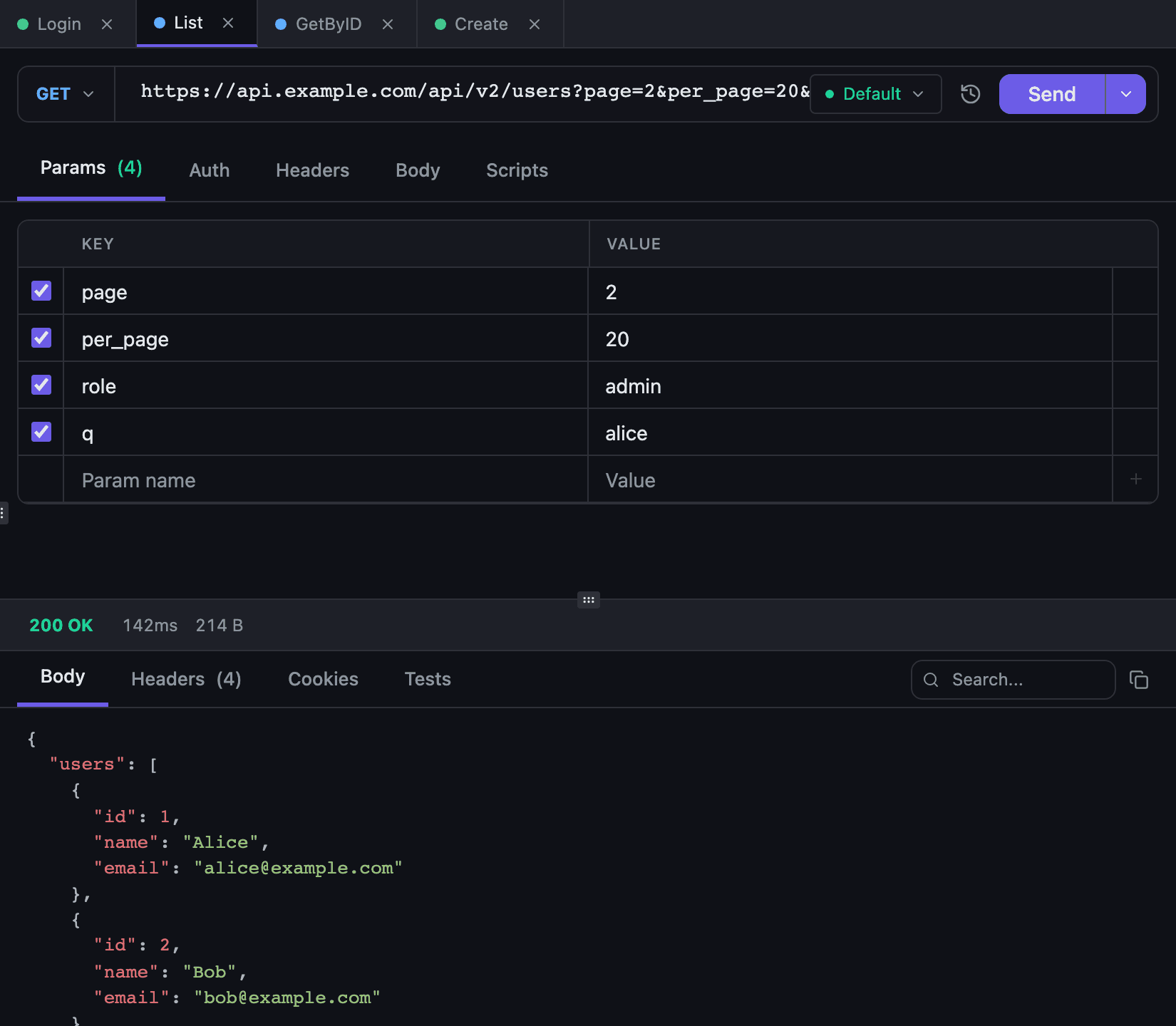The height and width of the screenshot is (1026, 1176).
Task: Show response Cookies tab
Action: pos(323,679)
